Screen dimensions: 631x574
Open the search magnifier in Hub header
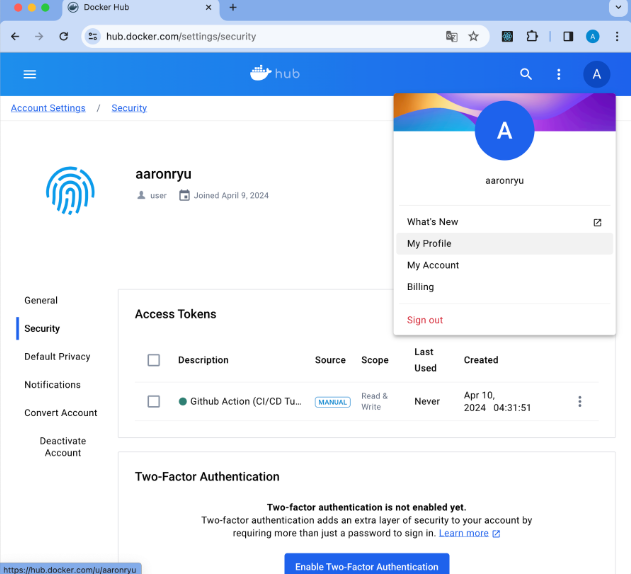click(526, 74)
